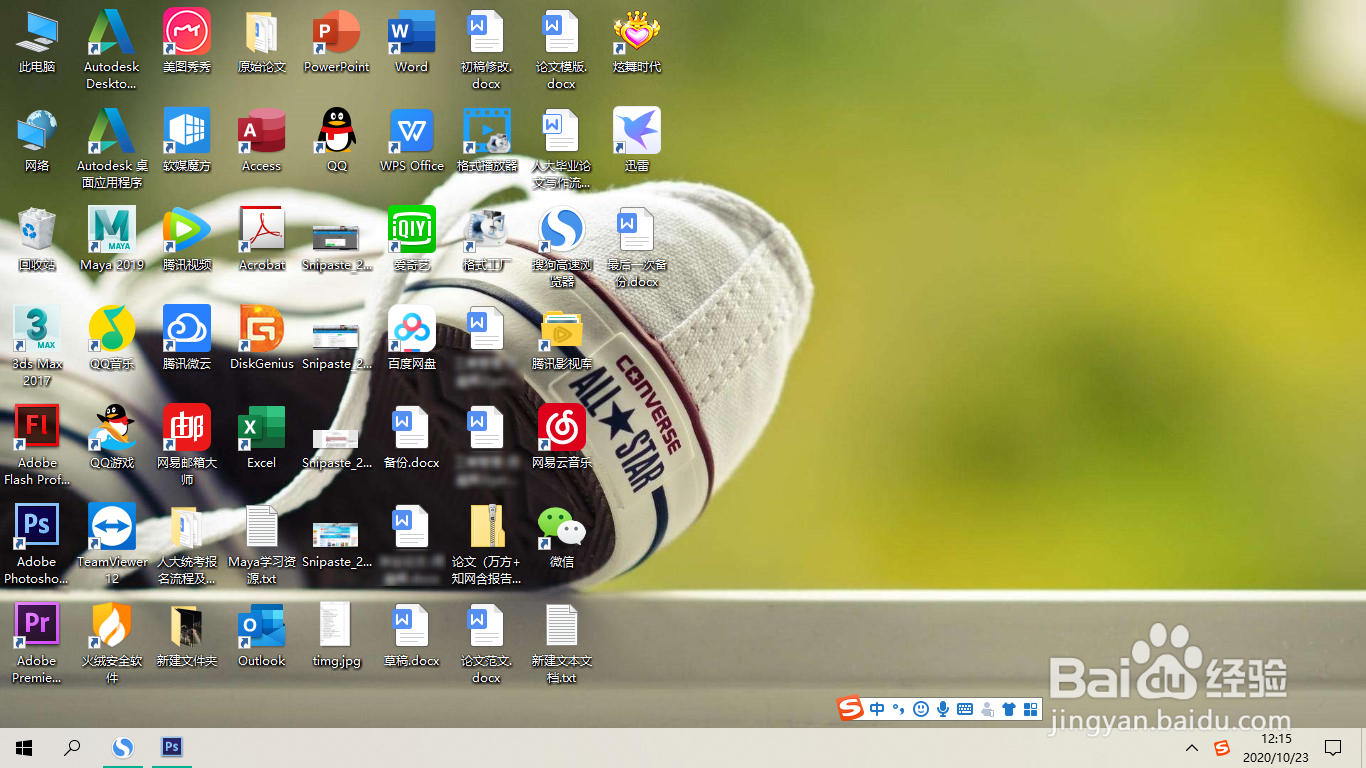Select the 新建文件夹 folder
This screenshot has height=768, width=1366.
pyautogui.click(x=187, y=636)
